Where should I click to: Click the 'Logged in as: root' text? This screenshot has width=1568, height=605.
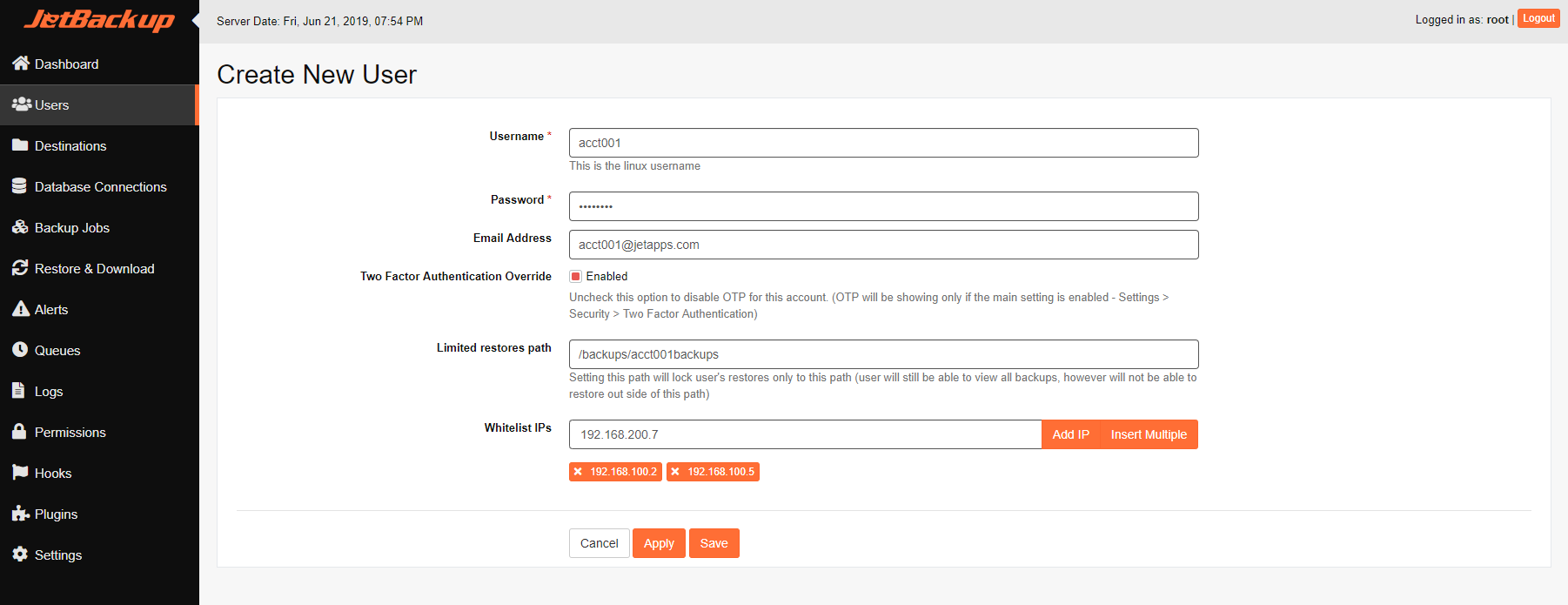pos(1462,19)
